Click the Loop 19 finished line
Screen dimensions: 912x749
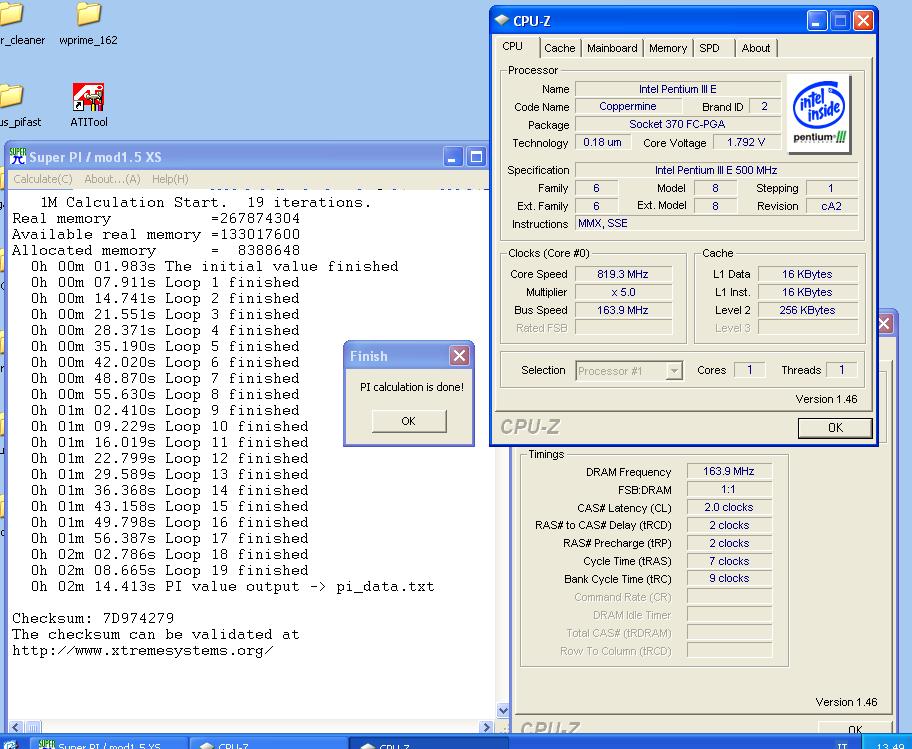[170, 570]
